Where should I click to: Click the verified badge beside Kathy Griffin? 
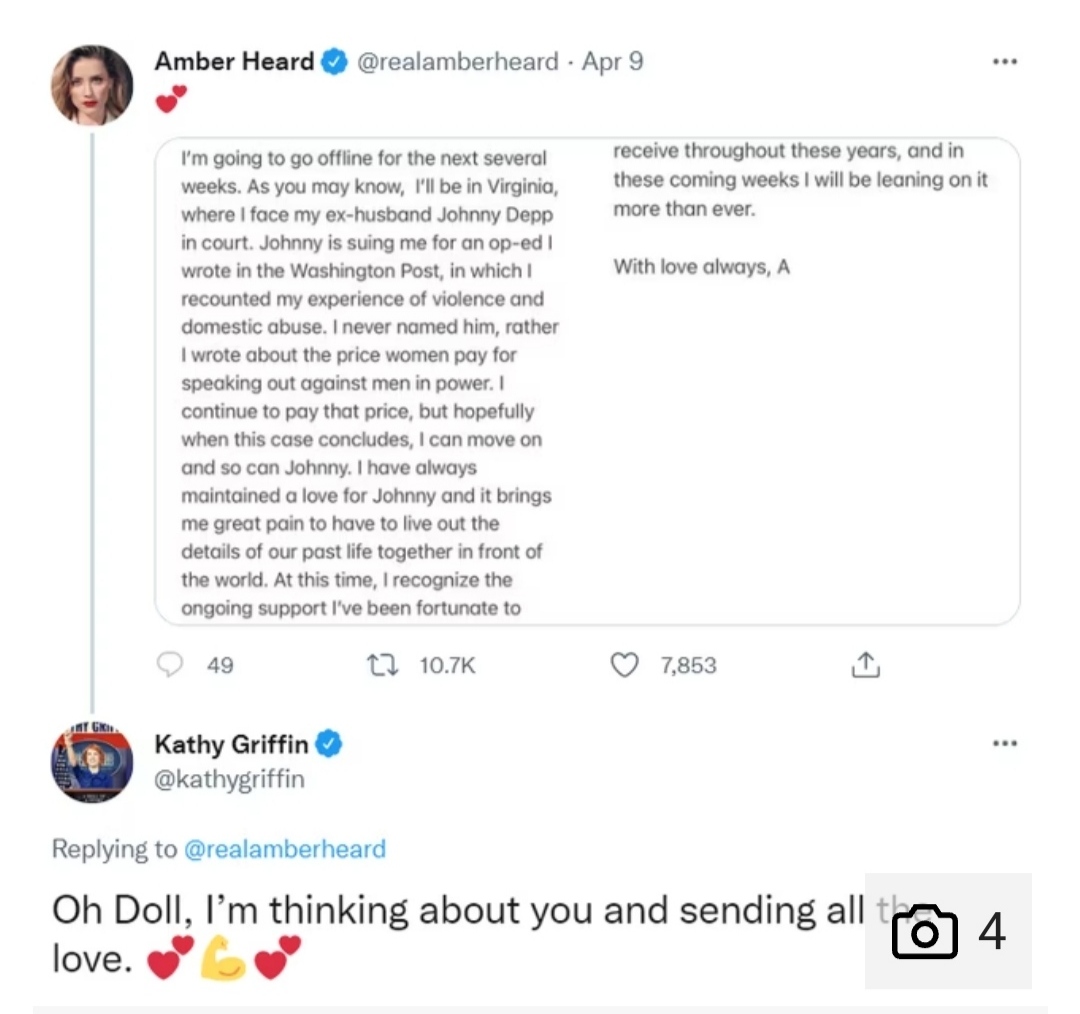[329, 744]
